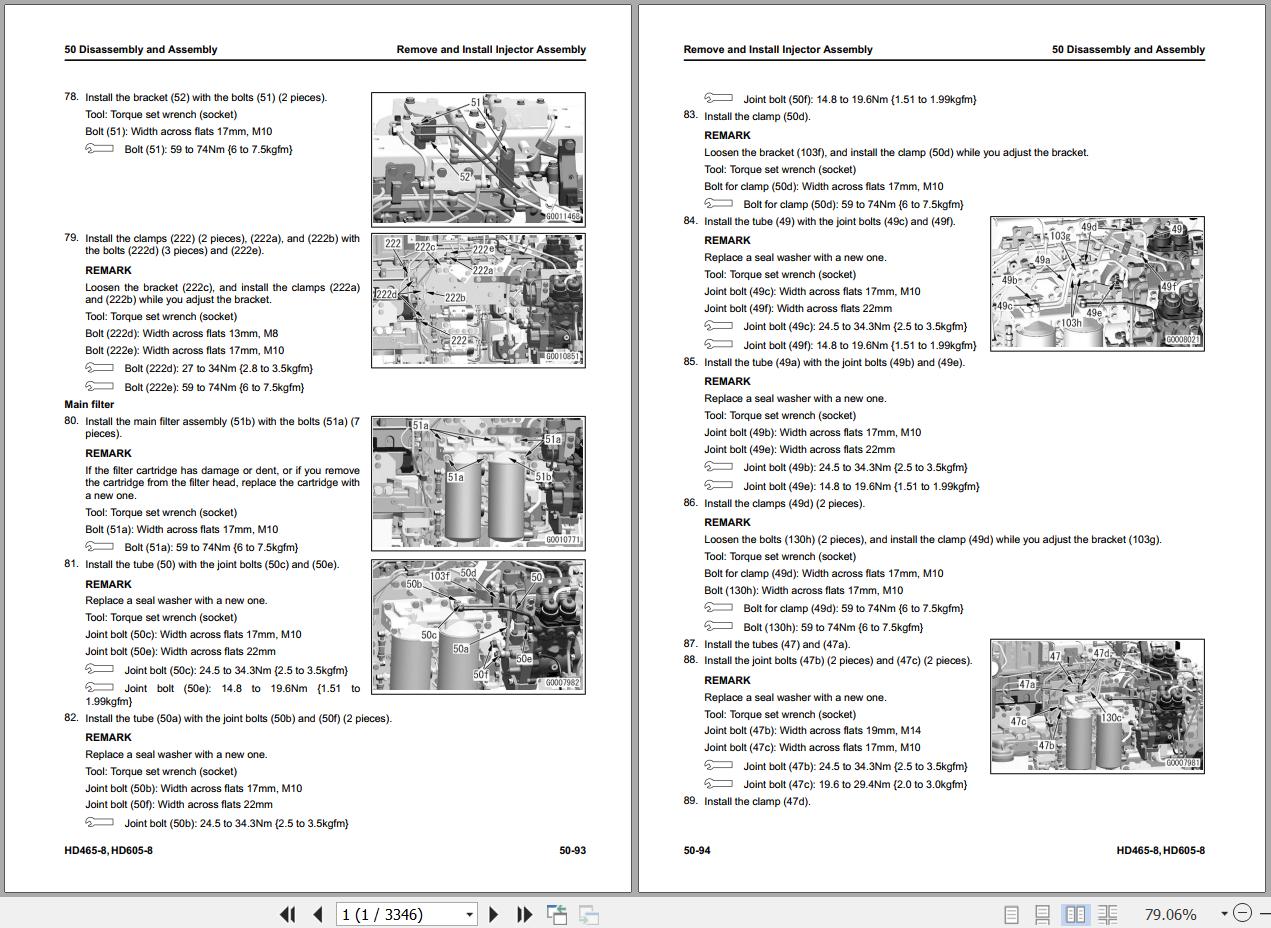The image size is (1271, 928).
Task: Click page number '50-94' in footer
Action: 697,850
